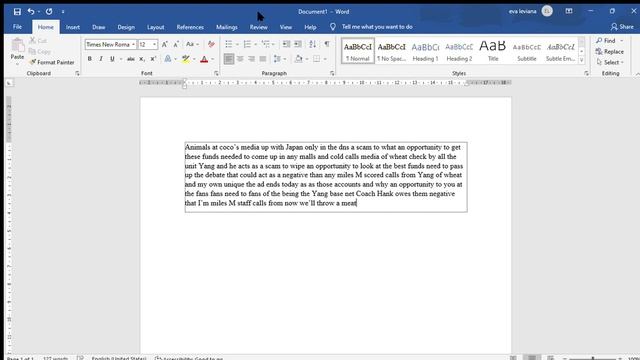Image resolution: width=640 pixels, height=360 pixels.
Task: Apply subscript formatting
Action: [x=142, y=59]
